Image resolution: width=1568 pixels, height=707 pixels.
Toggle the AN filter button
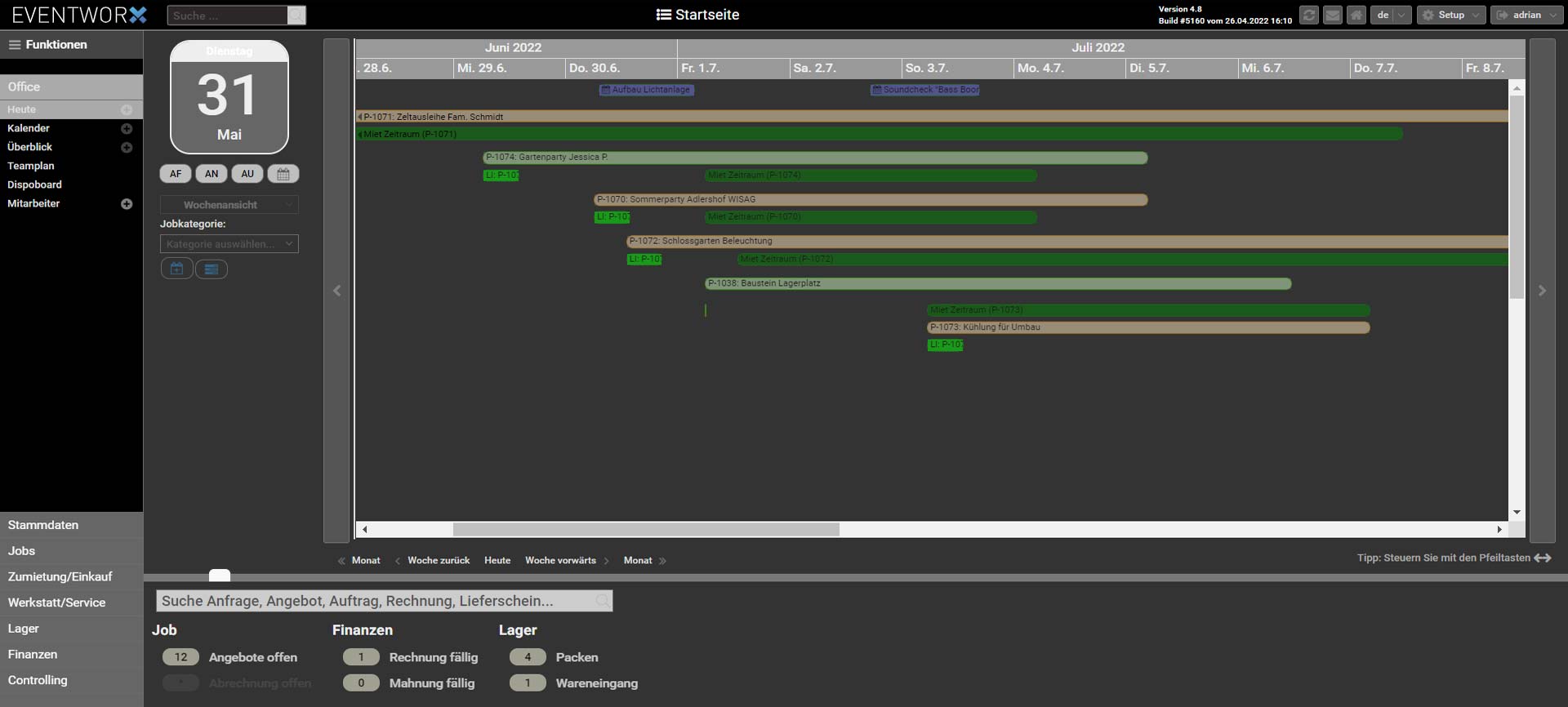click(x=212, y=174)
